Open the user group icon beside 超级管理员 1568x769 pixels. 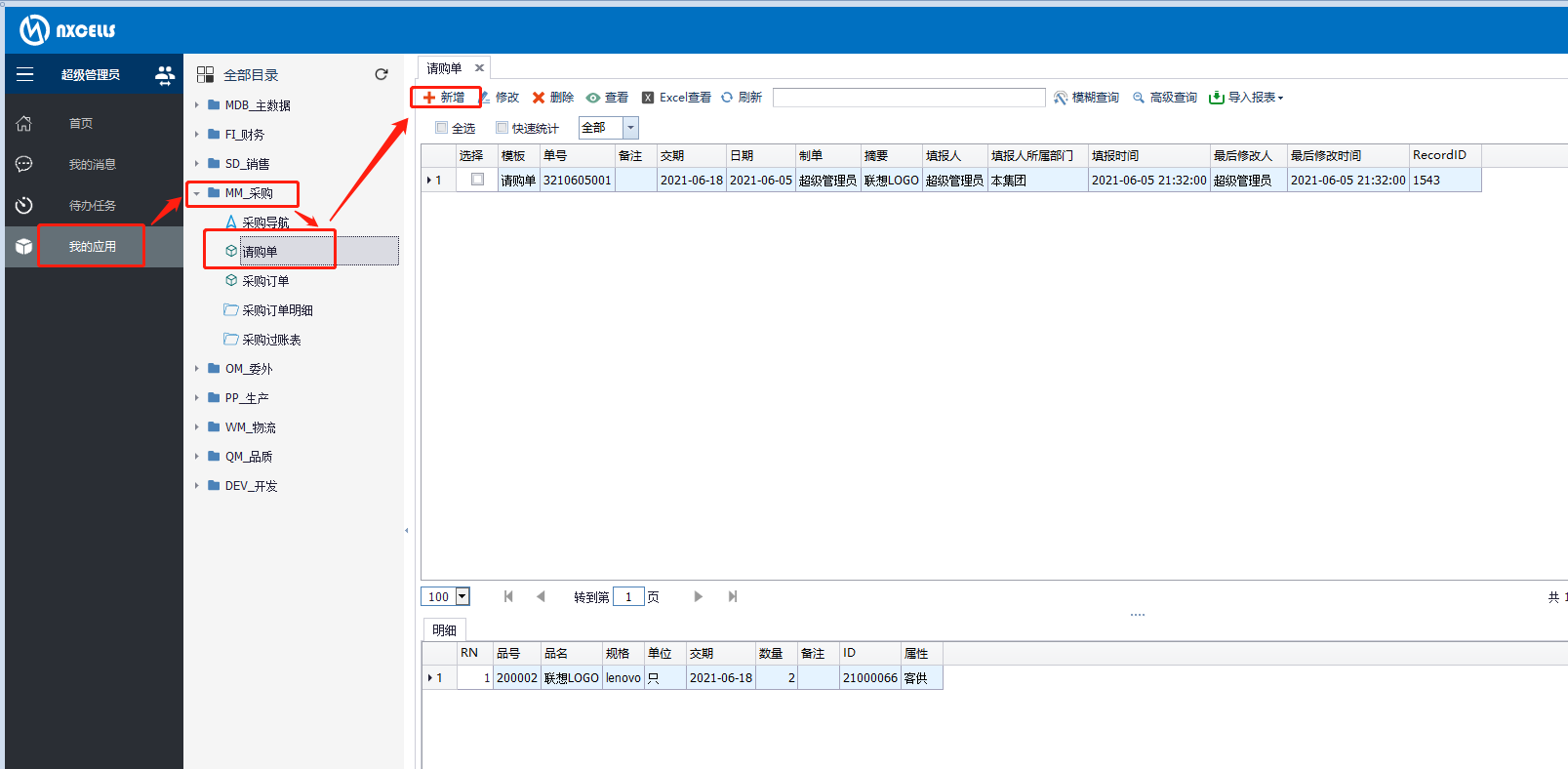tap(165, 74)
